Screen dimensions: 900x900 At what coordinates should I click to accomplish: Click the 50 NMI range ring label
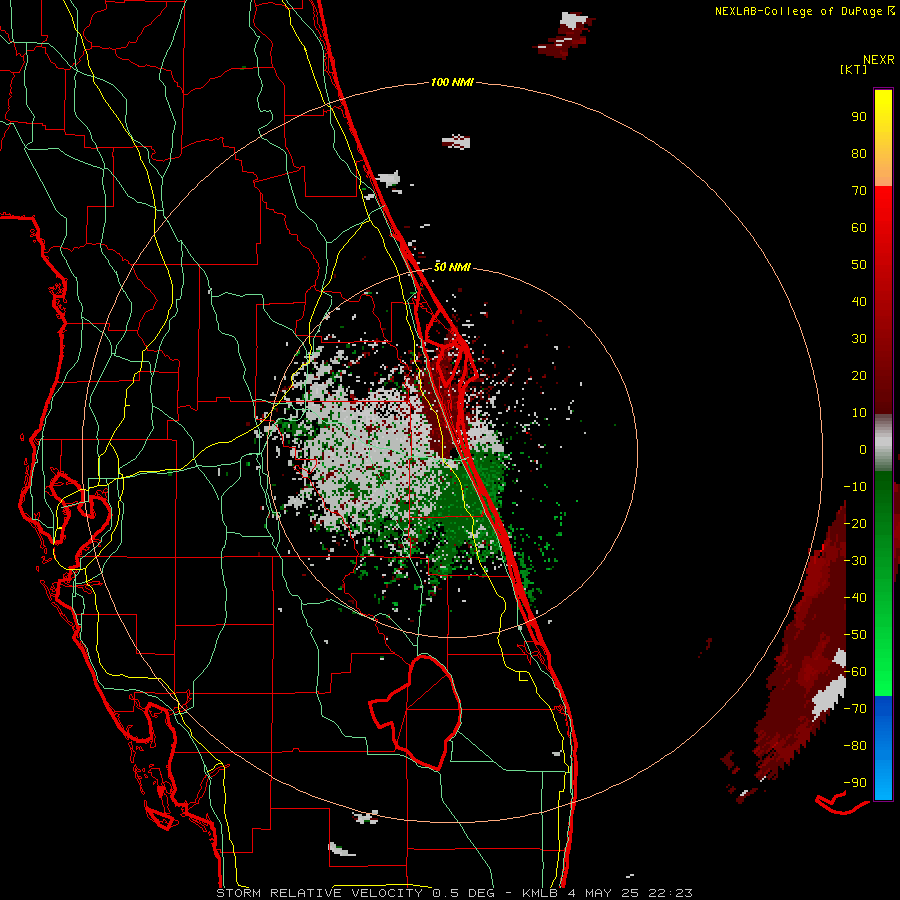[452, 267]
